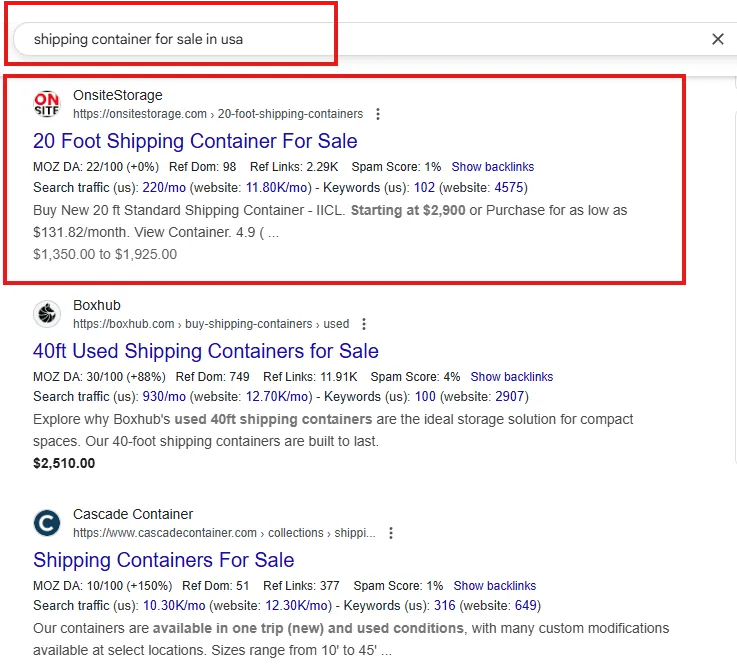Viewport: 737px width, 664px height.
Task: Click 'Ref Links: 11.91K' metric
Action: pos(310,377)
